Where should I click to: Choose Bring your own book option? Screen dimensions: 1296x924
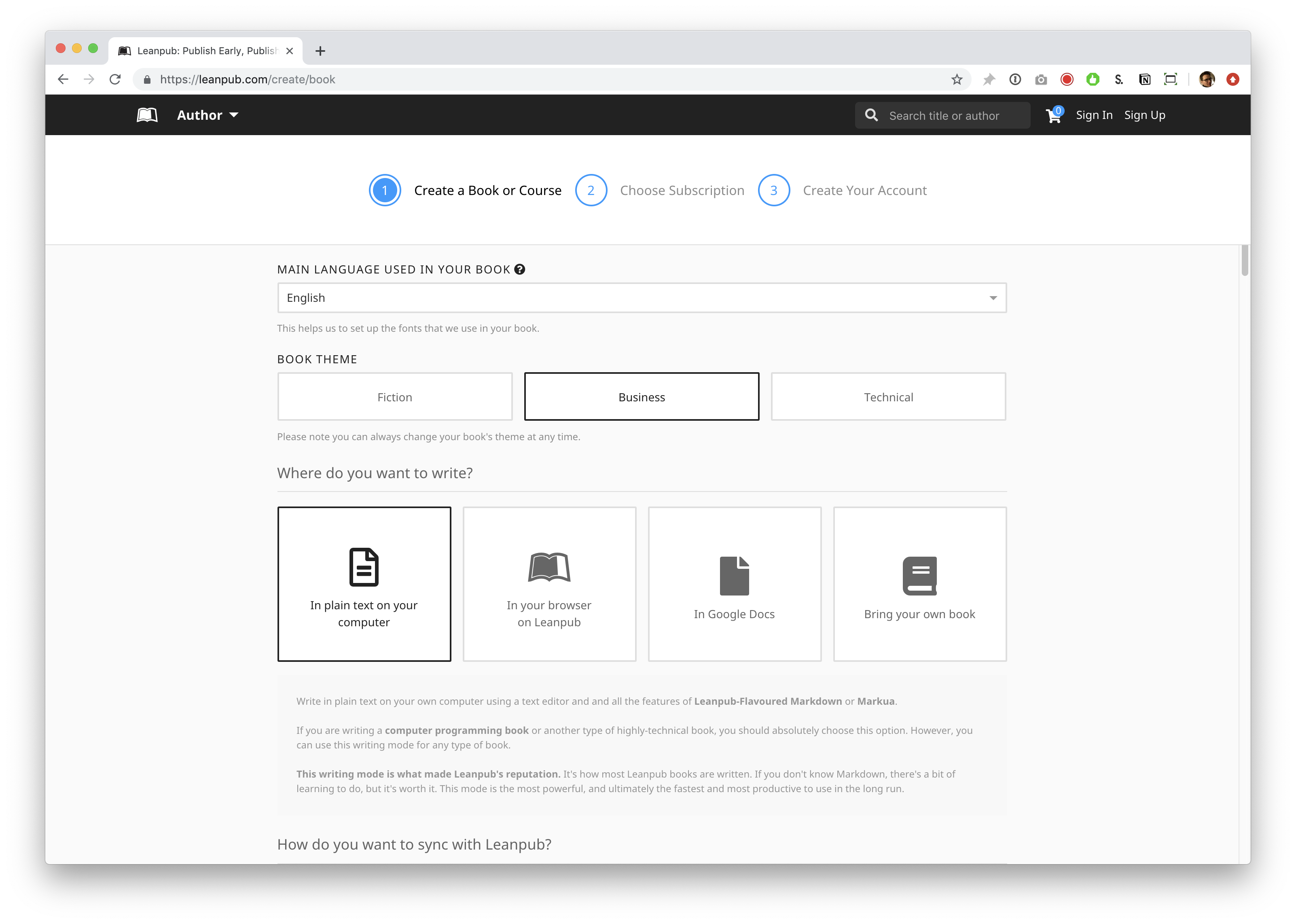click(919, 584)
